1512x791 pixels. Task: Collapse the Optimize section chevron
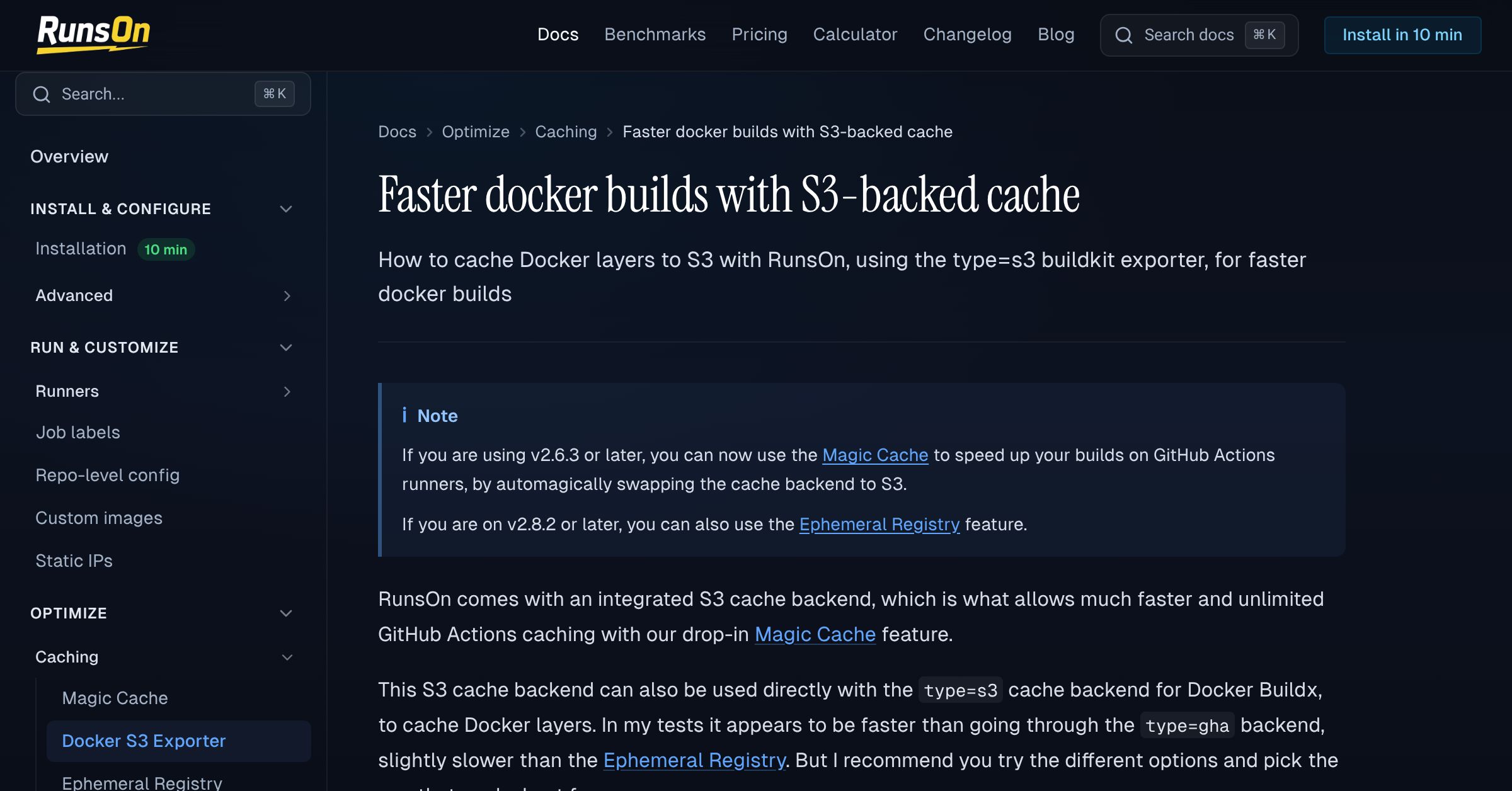pos(286,613)
